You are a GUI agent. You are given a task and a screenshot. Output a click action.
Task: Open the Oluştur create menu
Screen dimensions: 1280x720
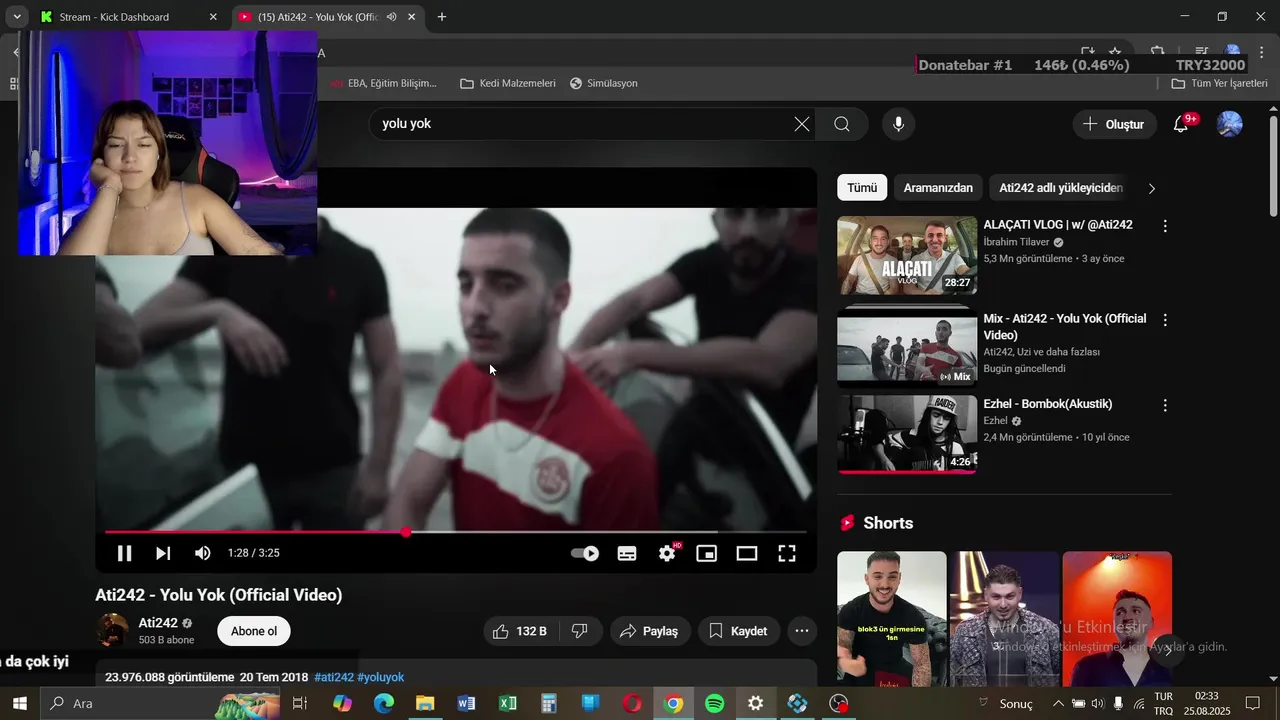coord(1114,124)
